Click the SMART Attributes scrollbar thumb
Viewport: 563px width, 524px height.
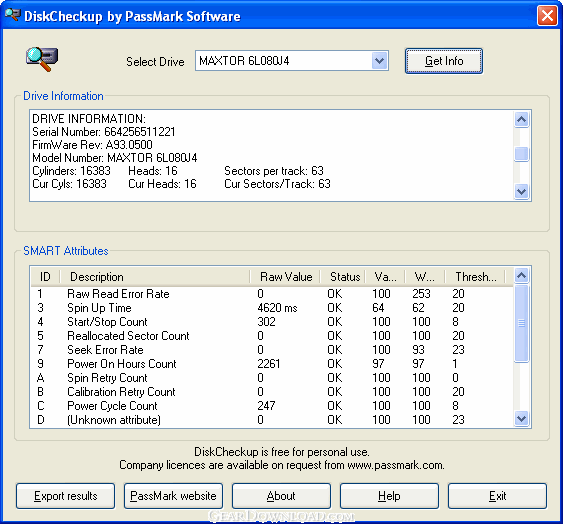point(521,323)
